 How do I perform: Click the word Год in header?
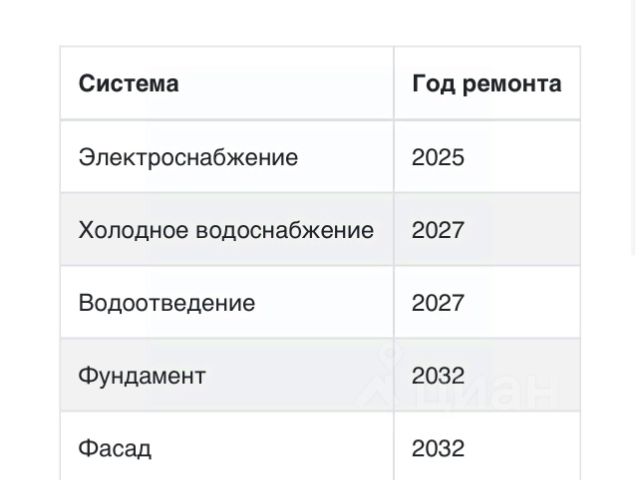pyautogui.click(x=433, y=84)
